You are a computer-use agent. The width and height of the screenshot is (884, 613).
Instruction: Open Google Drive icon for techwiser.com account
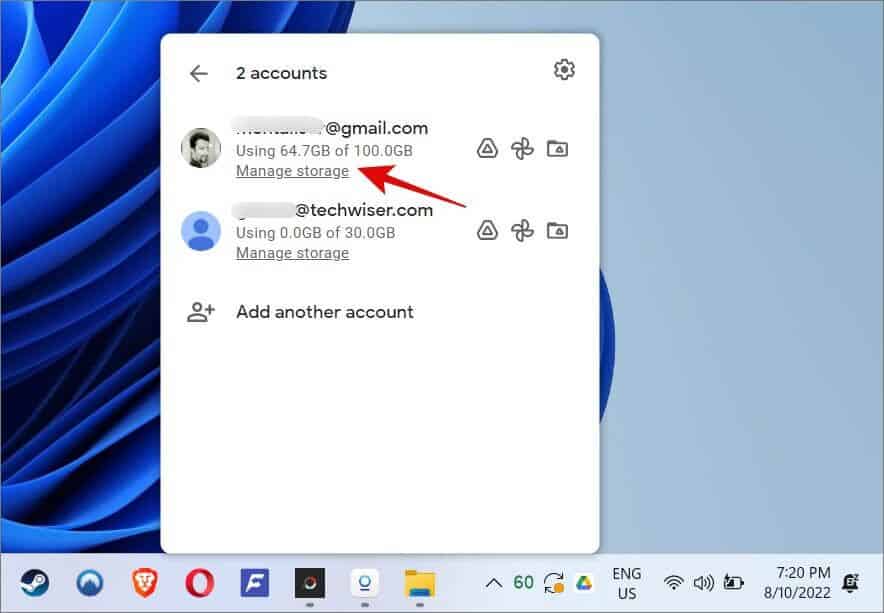click(x=487, y=231)
